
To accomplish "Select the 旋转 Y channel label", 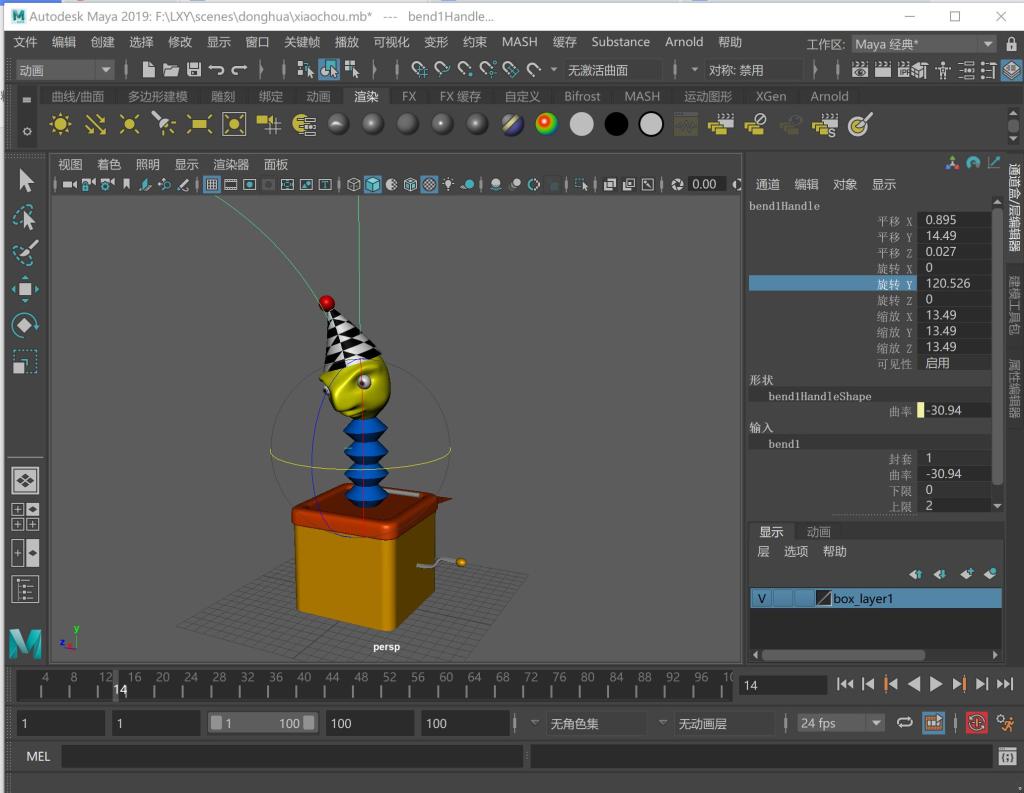I will coord(894,284).
